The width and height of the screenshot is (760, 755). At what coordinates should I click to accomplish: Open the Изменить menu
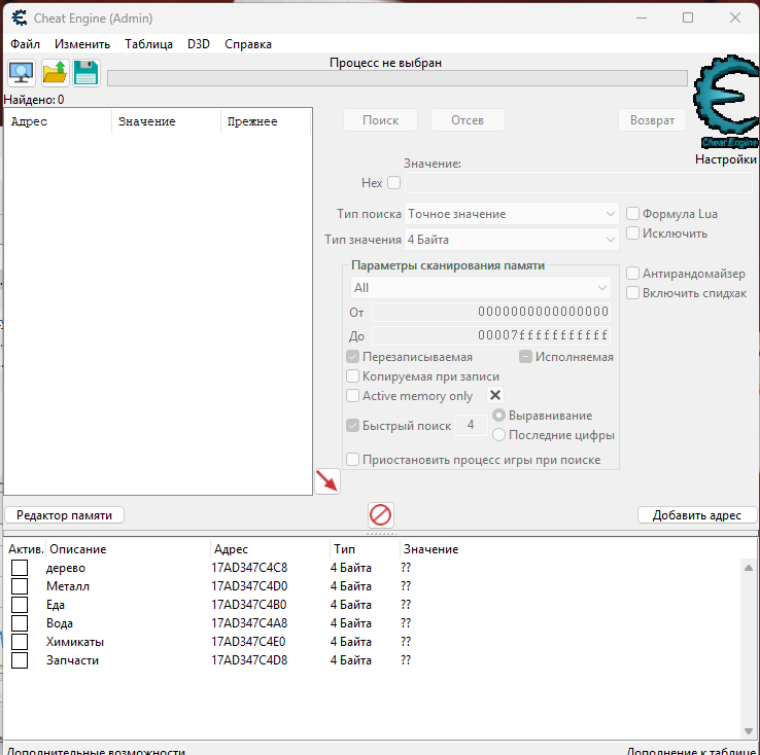point(82,44)
